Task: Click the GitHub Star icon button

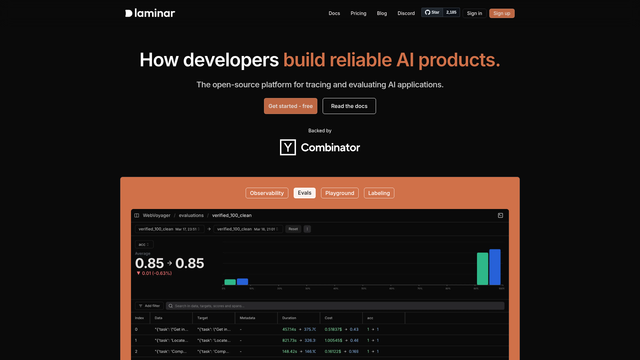Action: pos(432,13)
